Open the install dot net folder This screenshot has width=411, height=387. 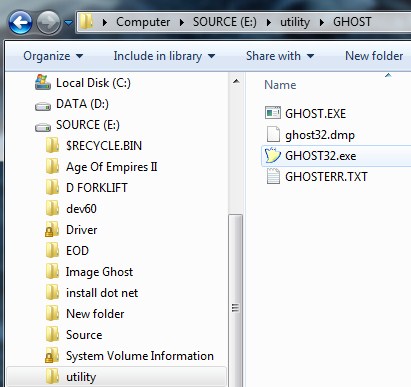click(102, 293)
